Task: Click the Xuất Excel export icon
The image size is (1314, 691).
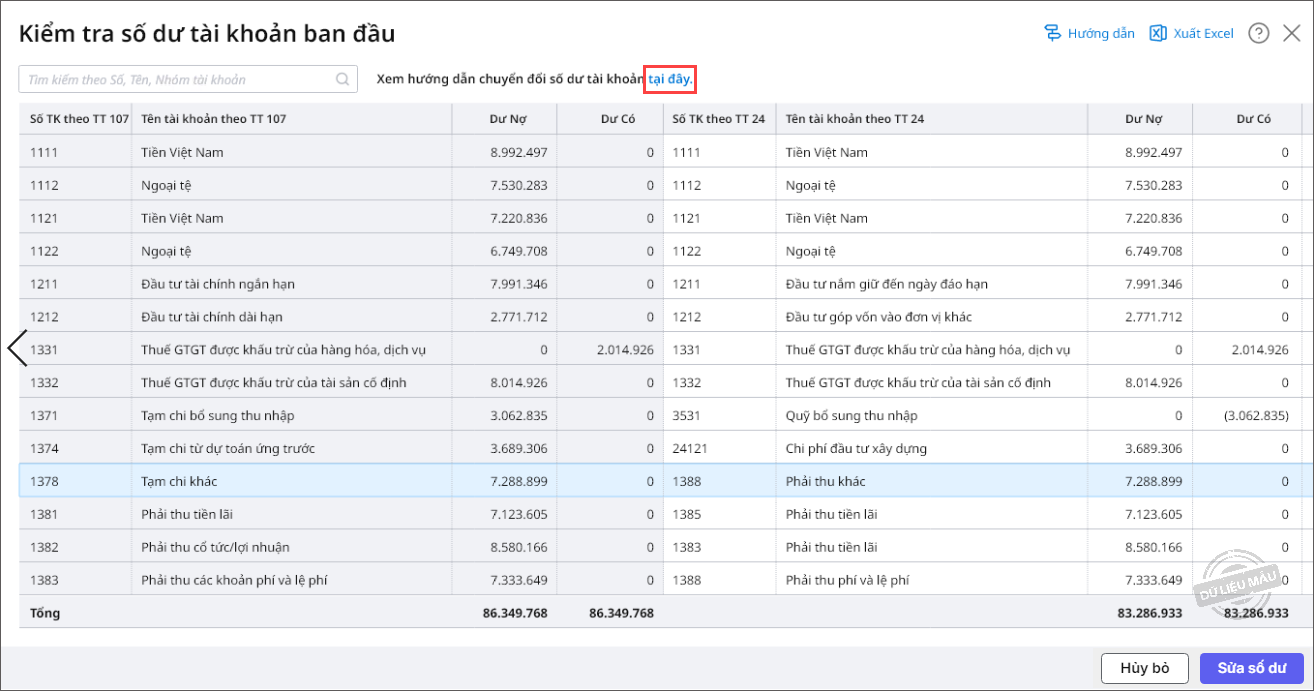Action: pos(1158,33)
